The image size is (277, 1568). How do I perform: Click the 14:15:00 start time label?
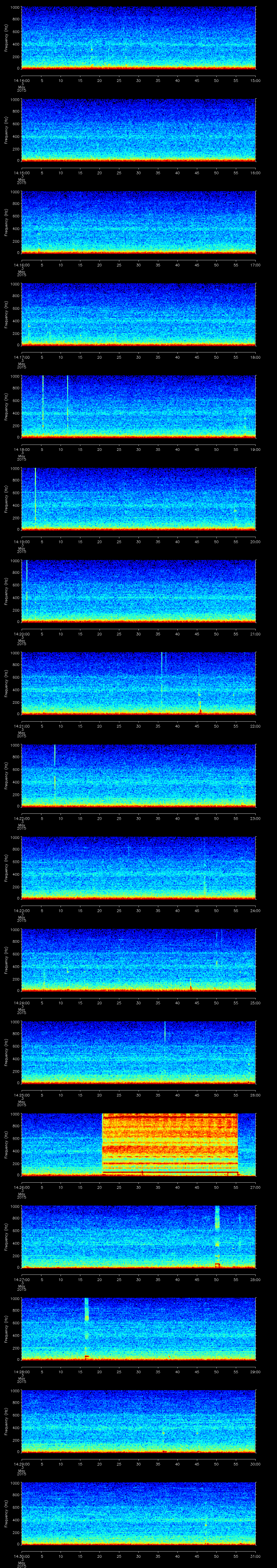click(21, 173)
